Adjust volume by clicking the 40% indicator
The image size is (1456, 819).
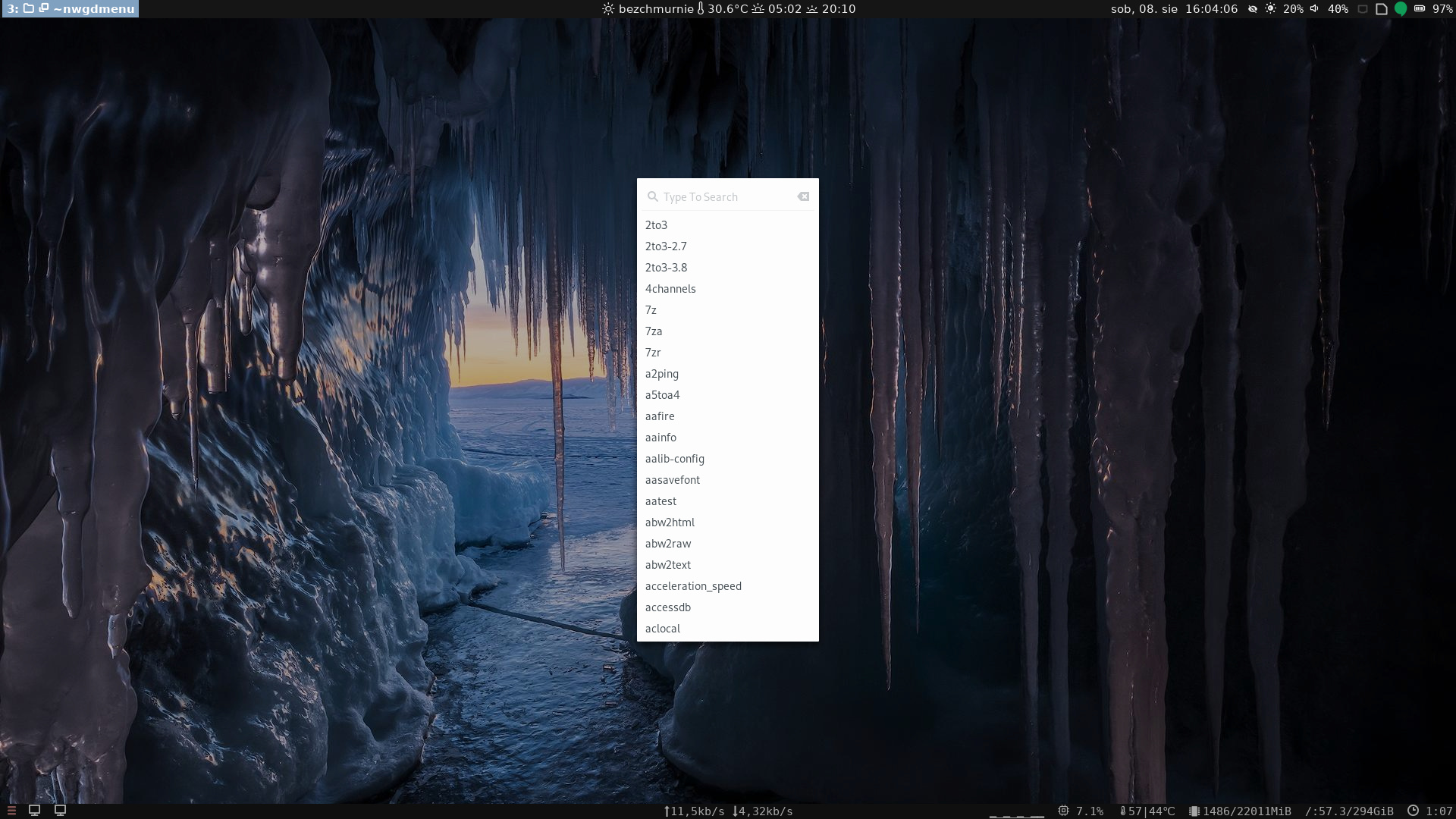point(1338,9)
